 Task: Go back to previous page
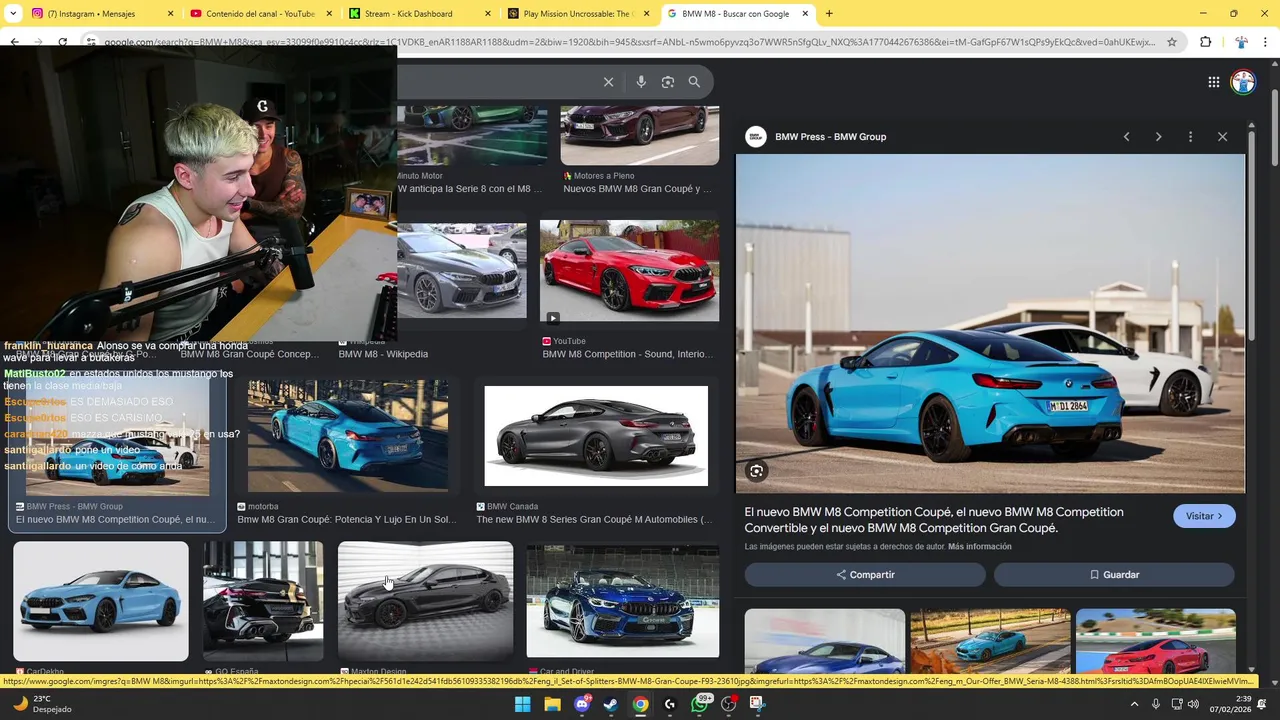coord(14,42)
